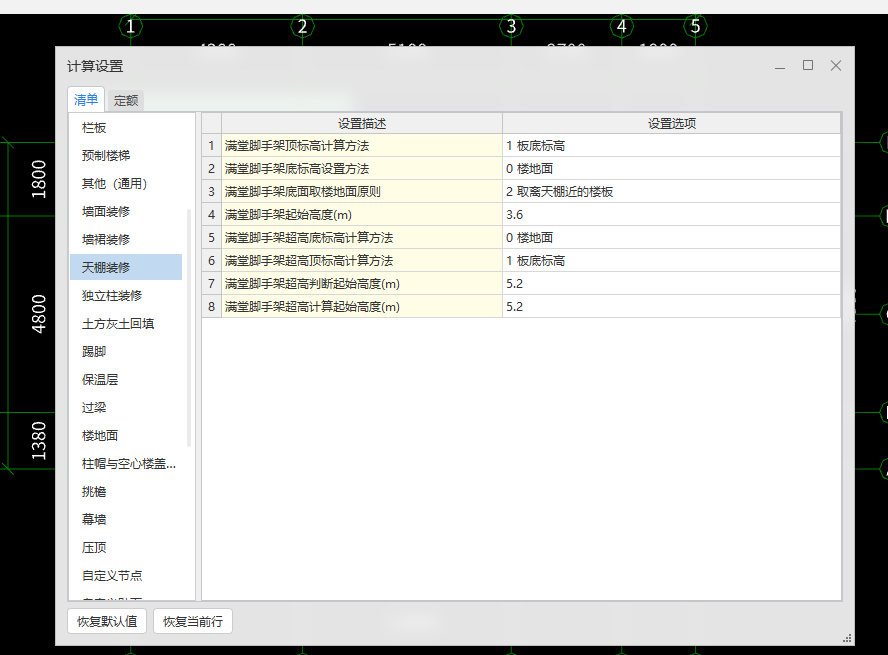Switch to the 清单 tab
The width and height of the screenshot is (888, 655).
click(86, 100)
